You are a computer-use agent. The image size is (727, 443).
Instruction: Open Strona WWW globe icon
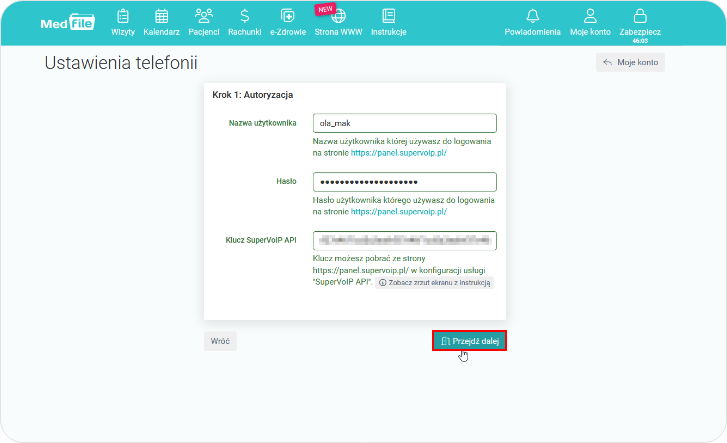[x=338, y=21]
